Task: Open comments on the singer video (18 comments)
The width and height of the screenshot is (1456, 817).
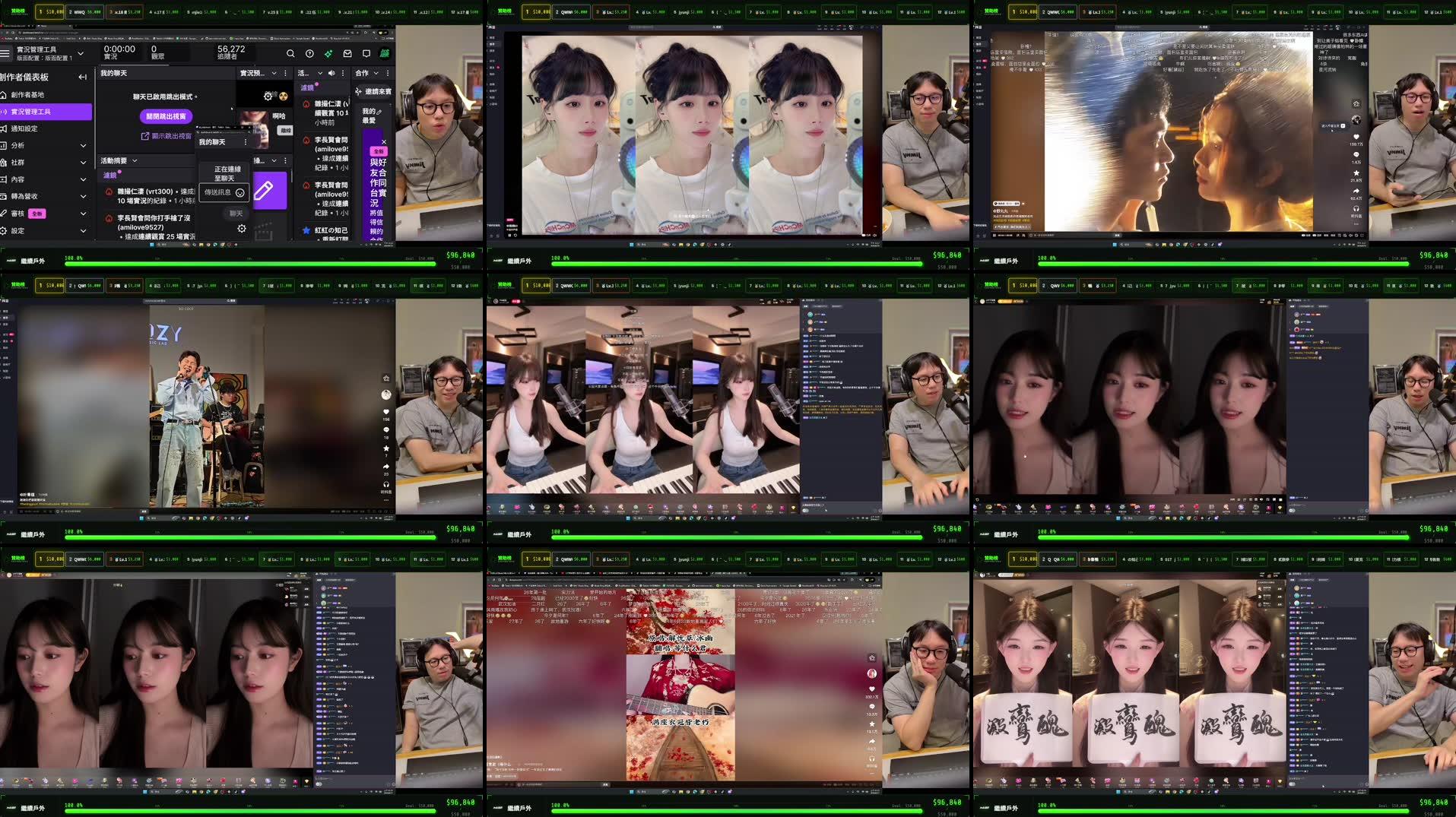Action: pyautogui.click(x=386, y=430)
